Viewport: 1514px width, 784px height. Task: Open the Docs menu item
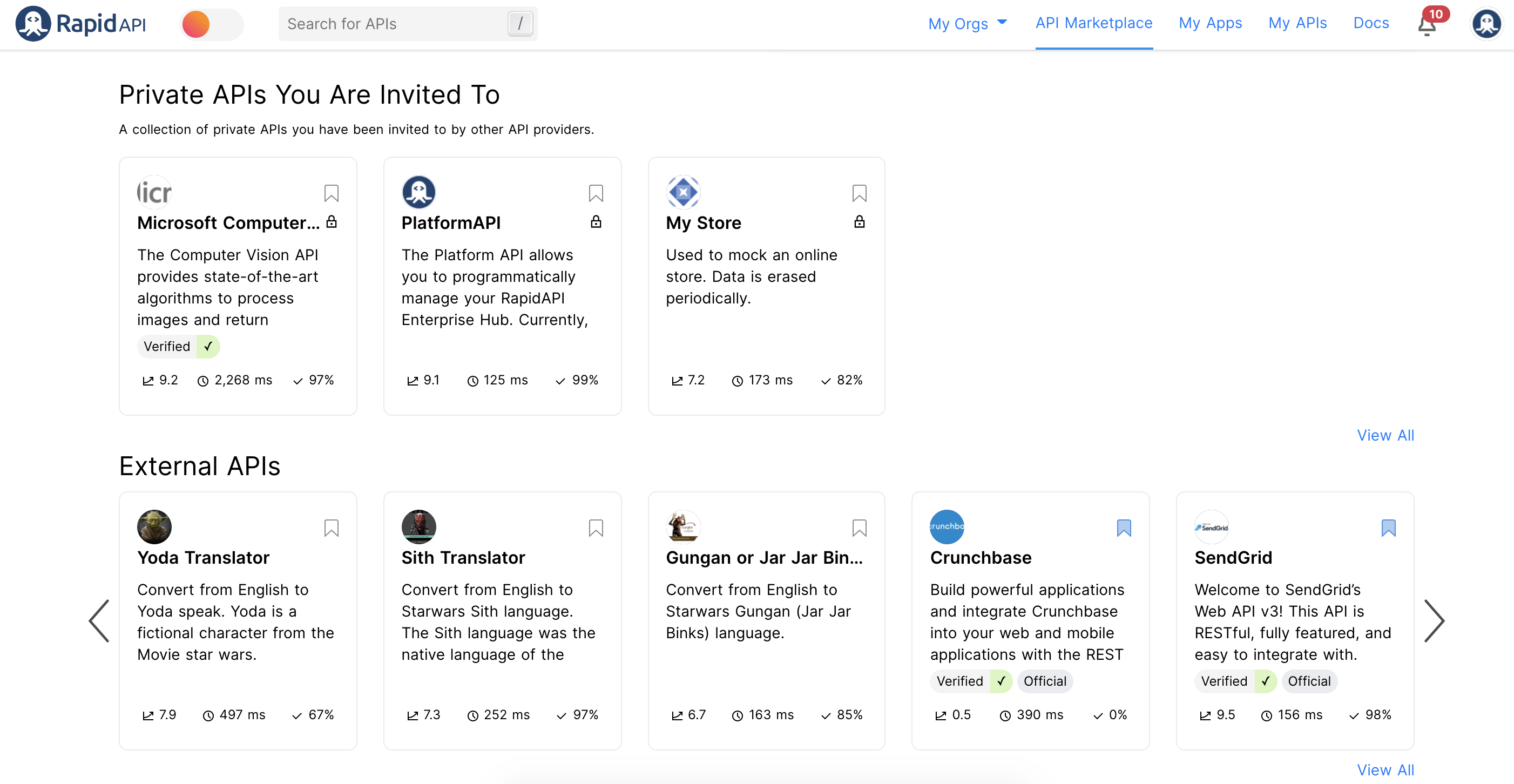click(1370, 23)
